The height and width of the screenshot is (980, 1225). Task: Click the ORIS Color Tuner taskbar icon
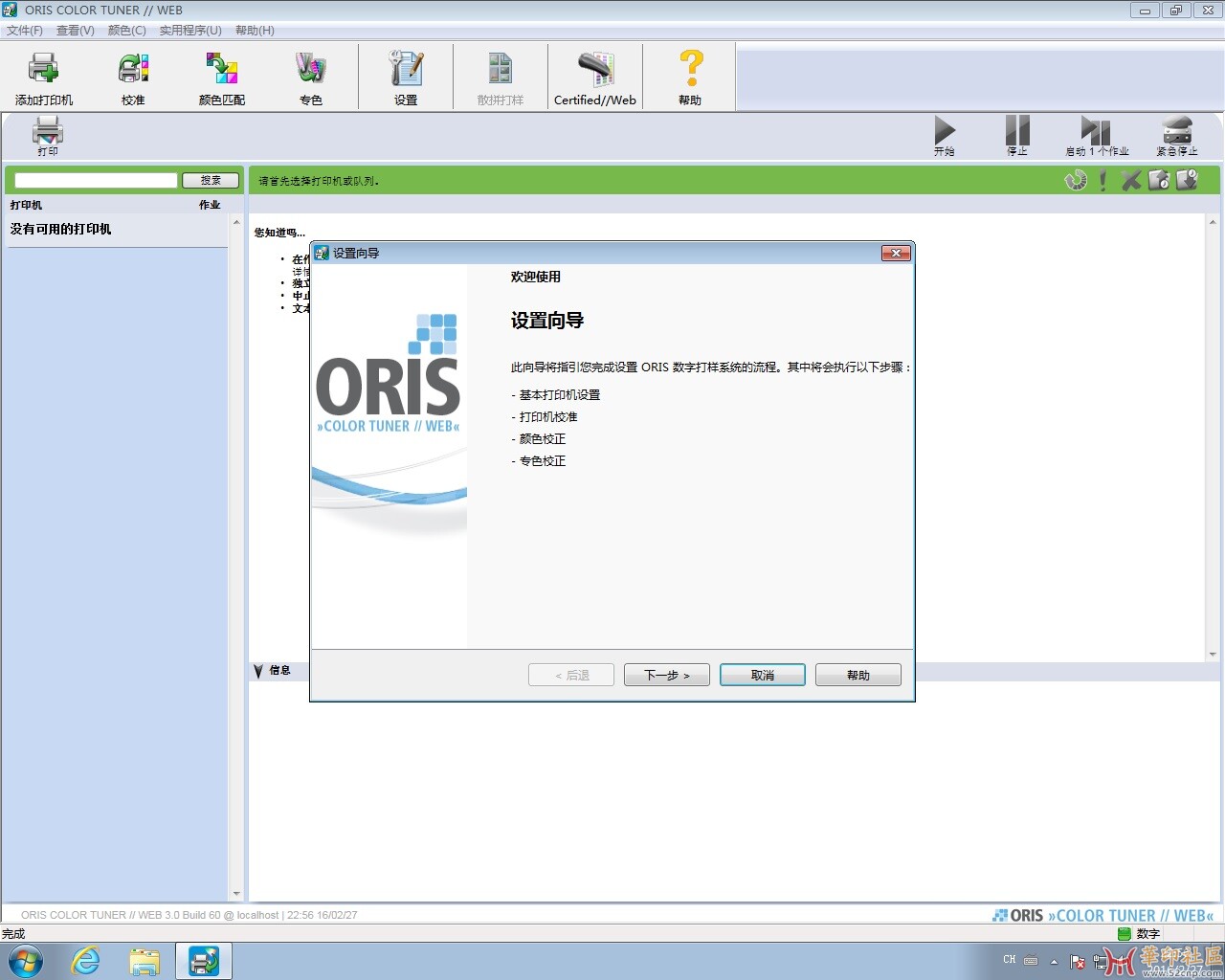(x=203, y=961)
